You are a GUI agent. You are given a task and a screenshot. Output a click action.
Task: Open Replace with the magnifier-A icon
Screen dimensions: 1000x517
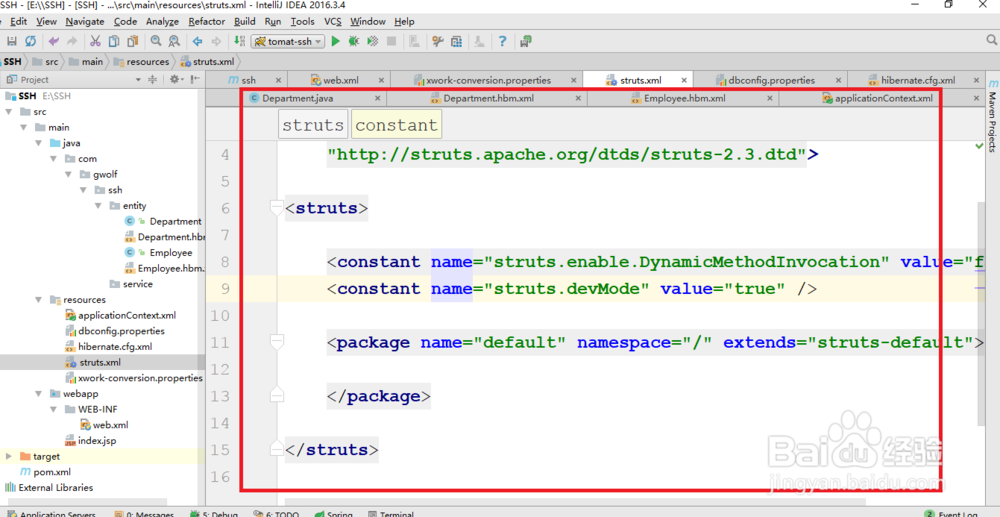(x=174, y=41)
